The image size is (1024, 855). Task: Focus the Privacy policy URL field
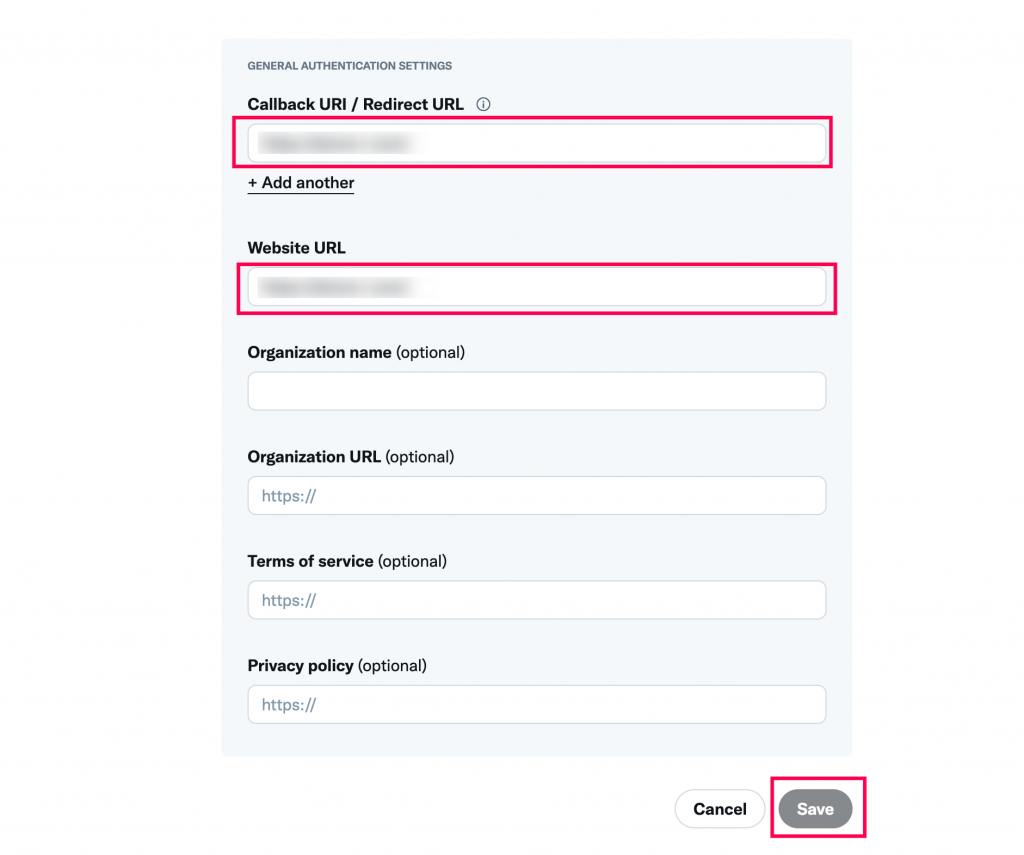click(x=537, y=705)
